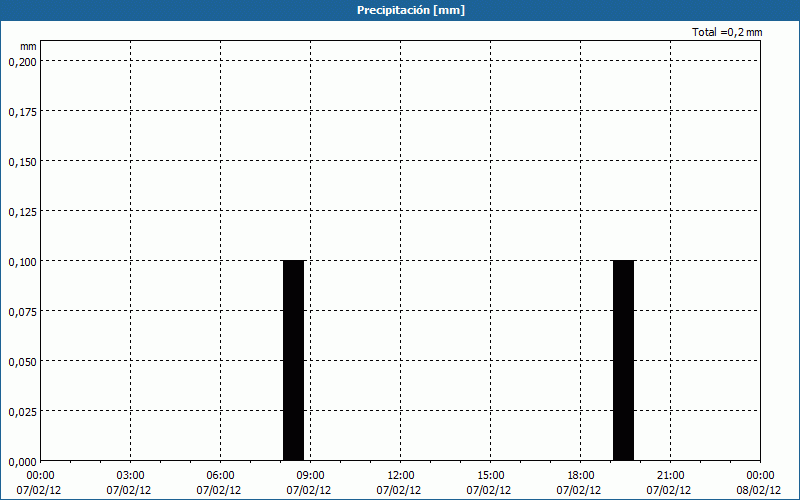
Task: Click the 06:00 time axis label
Action: click(x=220, y=476)
